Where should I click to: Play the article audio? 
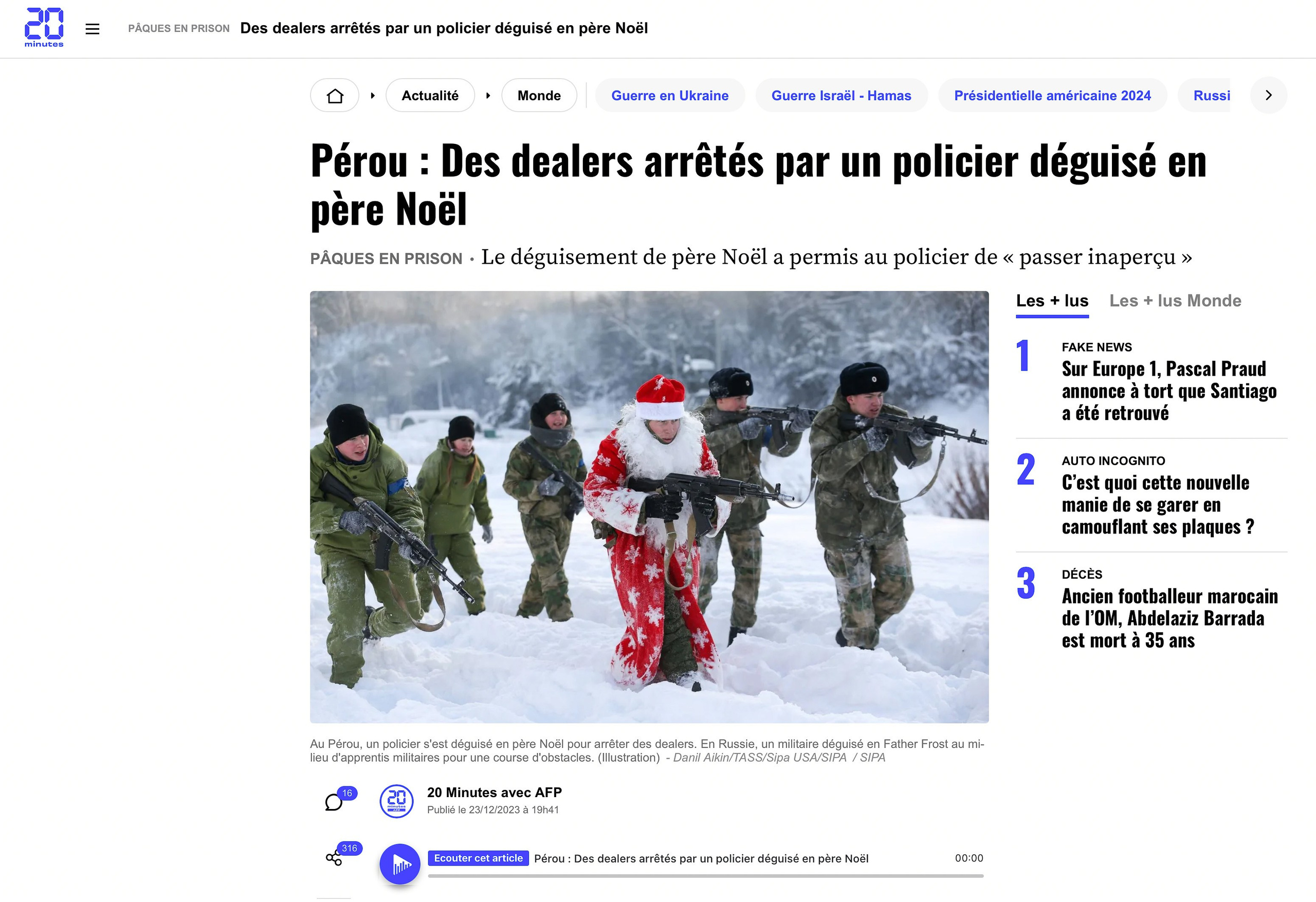pos(400,864)
